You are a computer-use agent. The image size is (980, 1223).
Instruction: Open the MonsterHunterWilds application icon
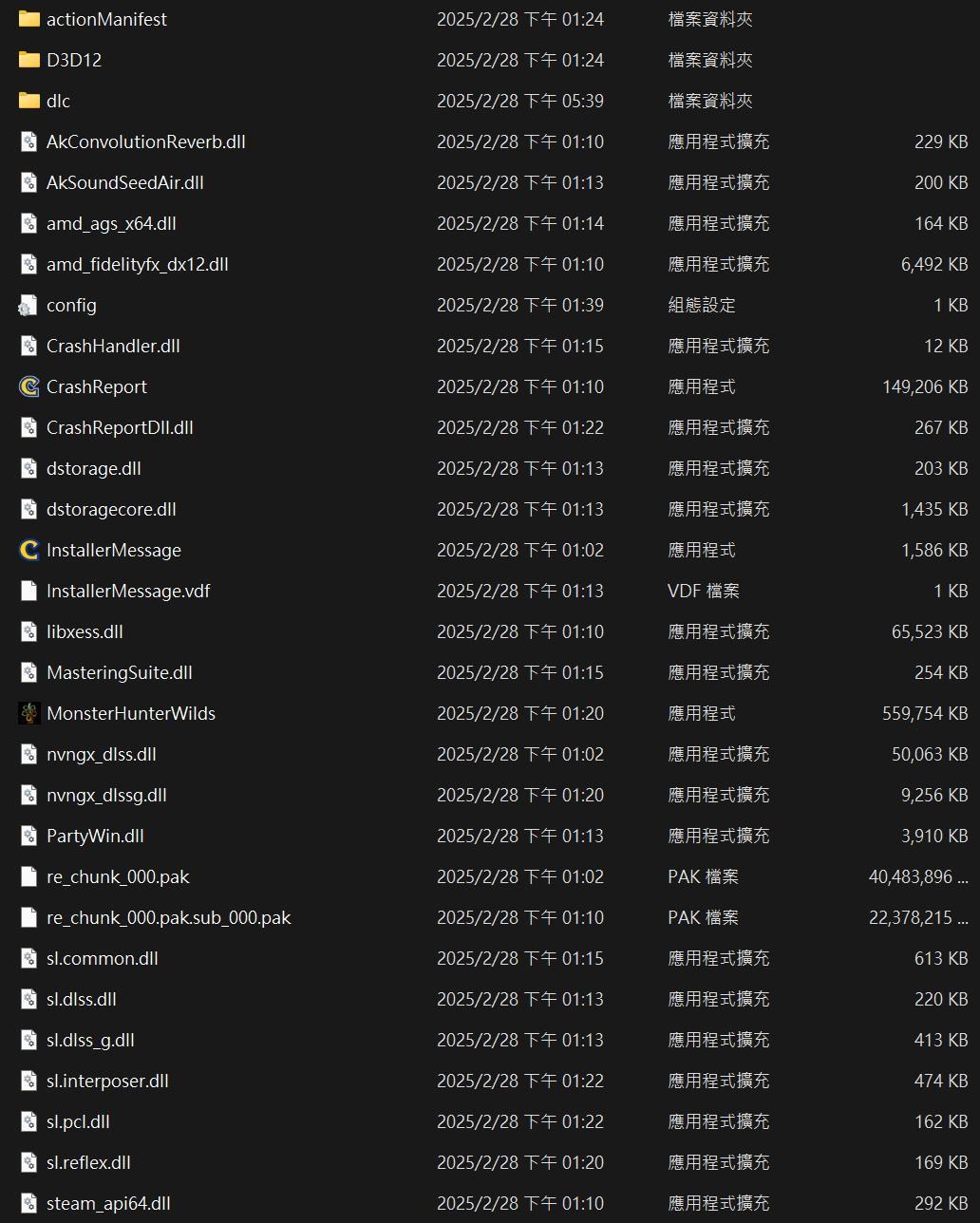[28, 713]
